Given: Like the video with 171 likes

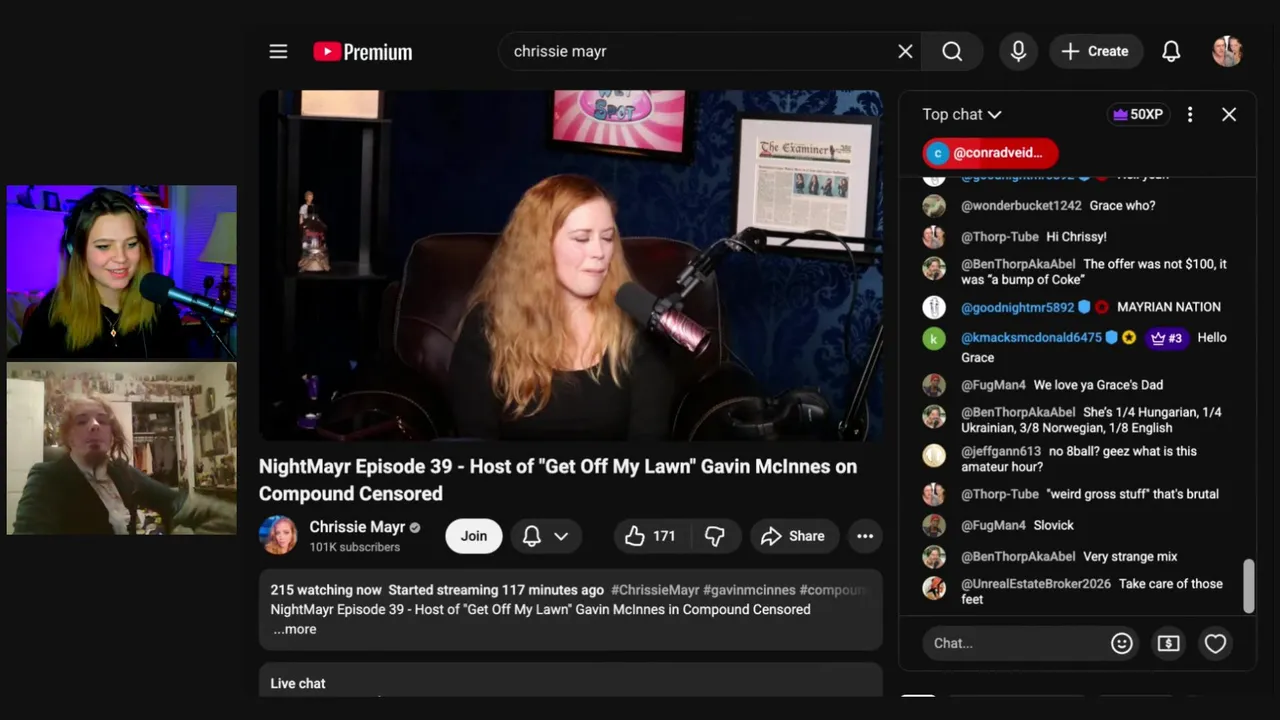Looking at the screenshot, I should click(x=650, y=536).
